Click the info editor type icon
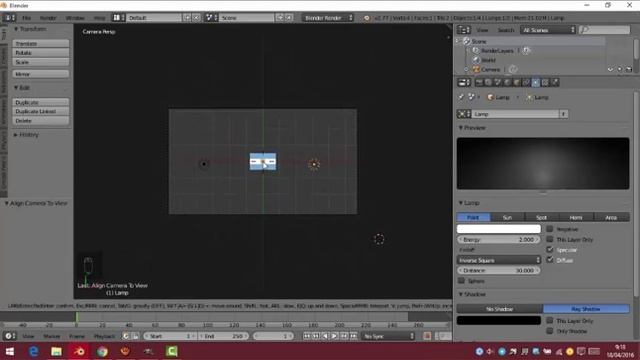The height and width of the screenshot is (360, 640). pyautogui.click(x=9, y=18)
